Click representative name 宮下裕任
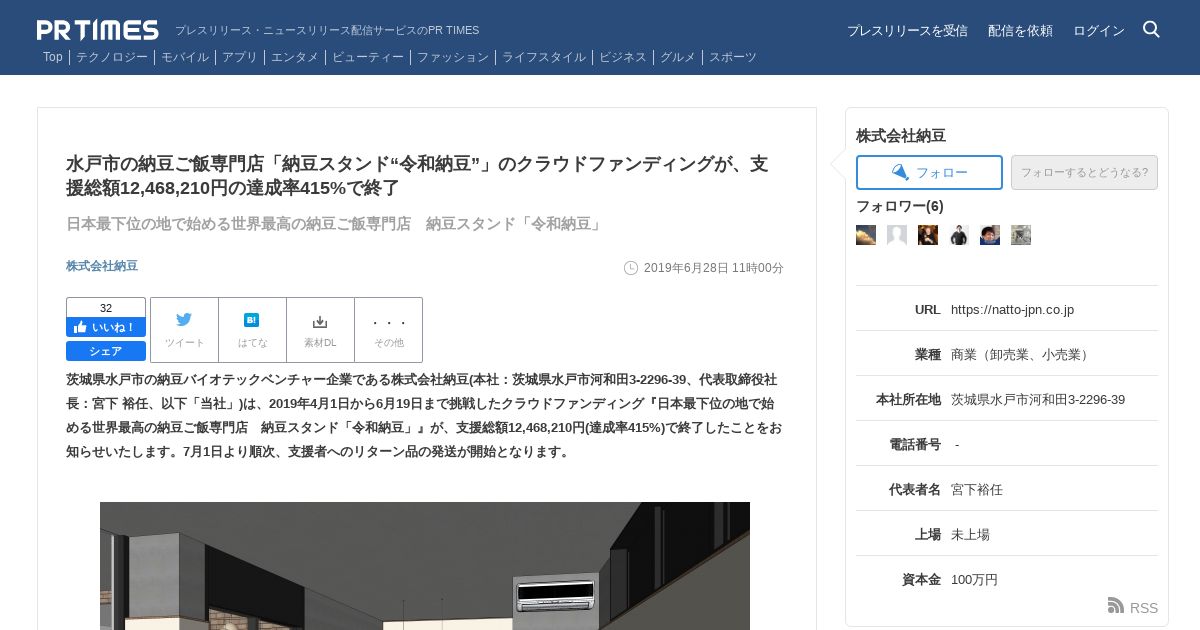 pyautogui.click(x=977, y=490)
